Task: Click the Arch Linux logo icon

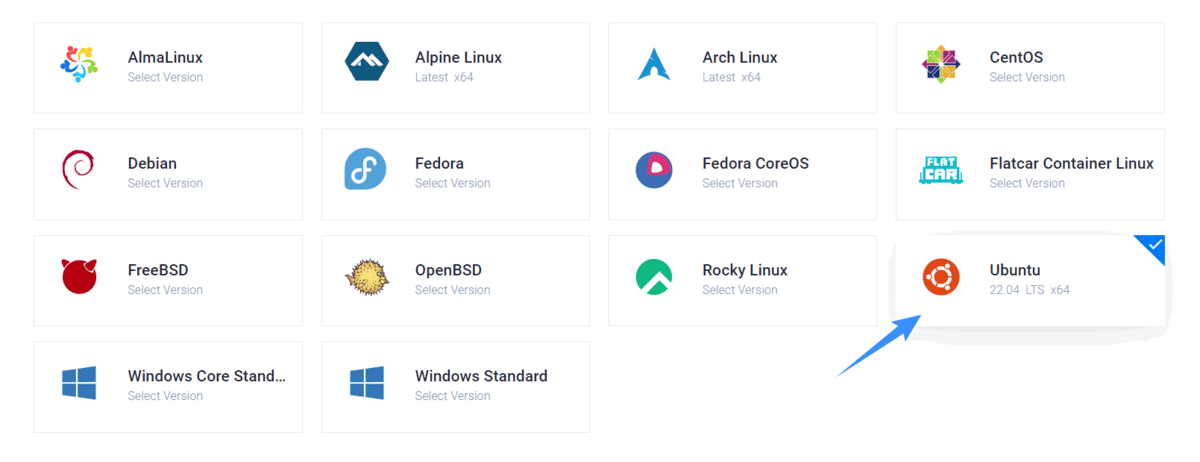Action: point(653,63)
